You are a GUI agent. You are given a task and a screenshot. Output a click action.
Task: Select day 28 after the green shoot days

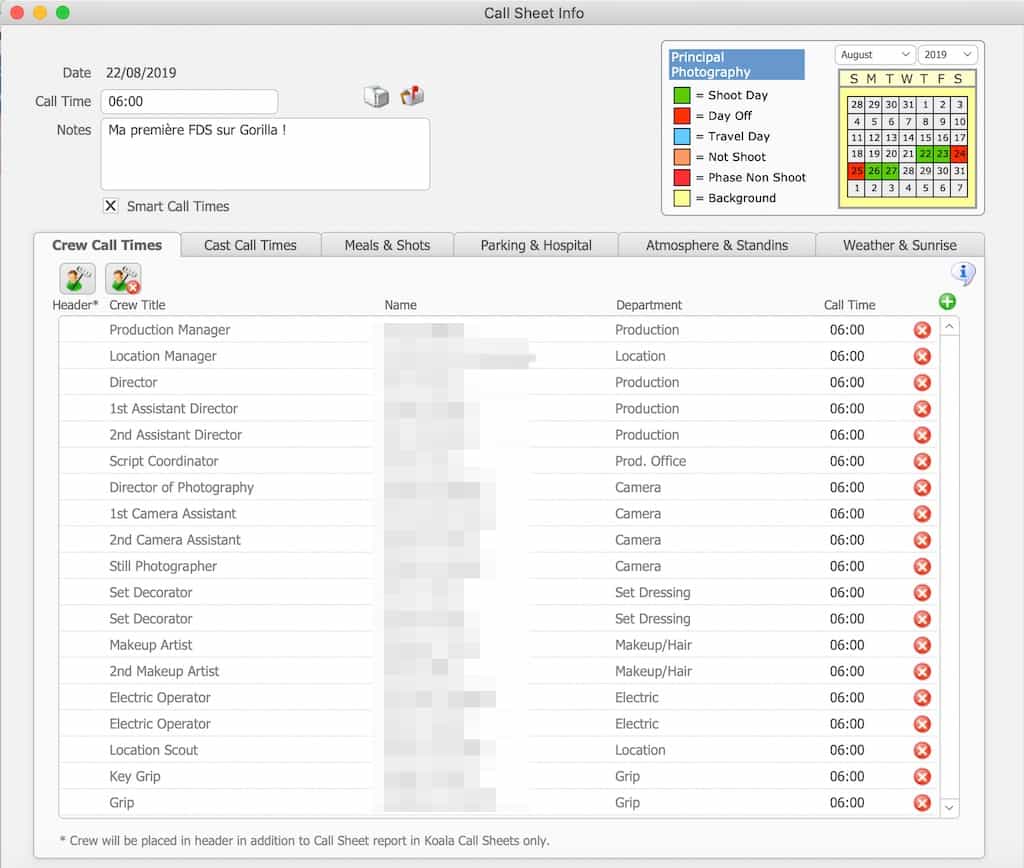tap(908, 171)
